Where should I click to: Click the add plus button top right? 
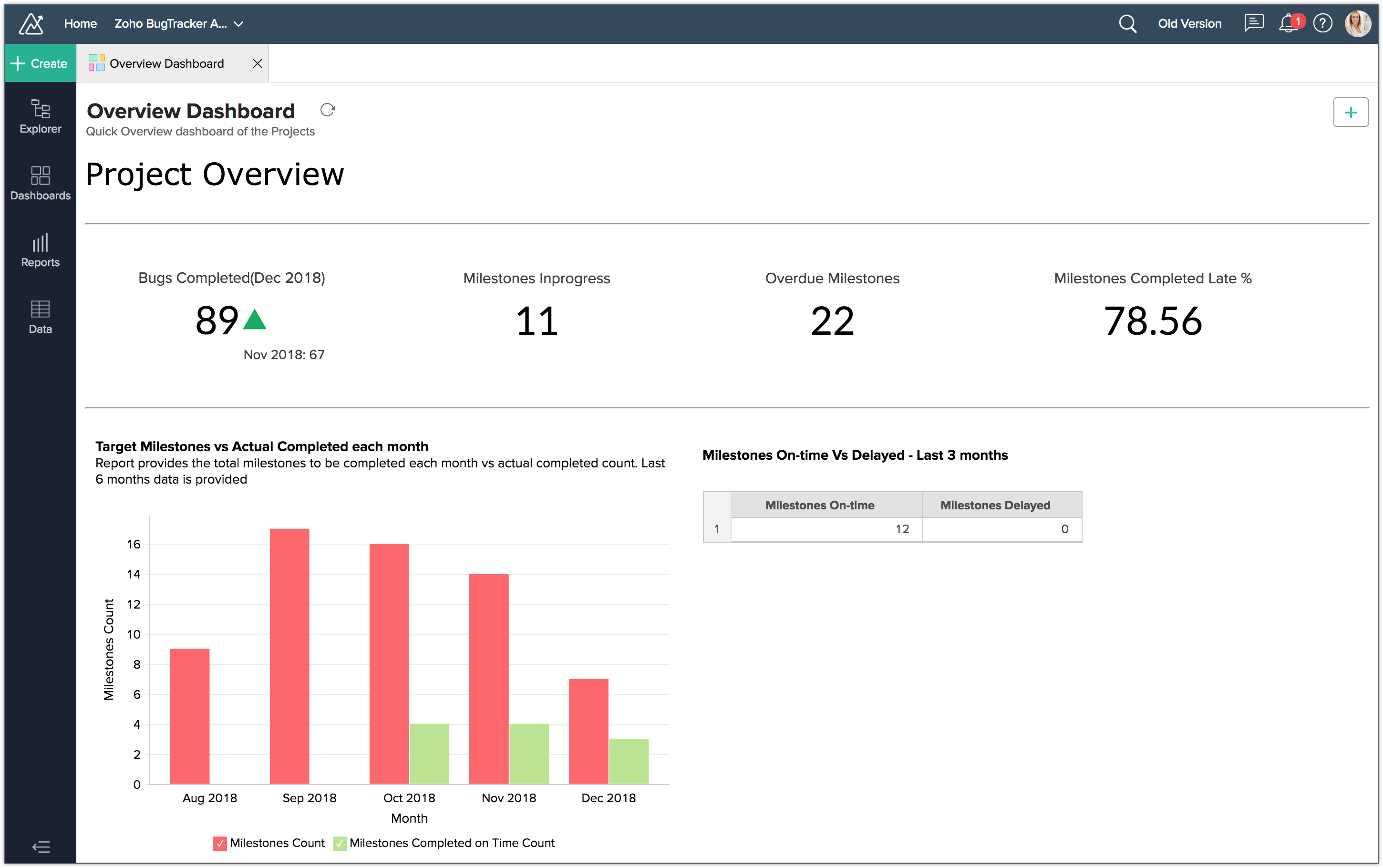pos(1350,112)
